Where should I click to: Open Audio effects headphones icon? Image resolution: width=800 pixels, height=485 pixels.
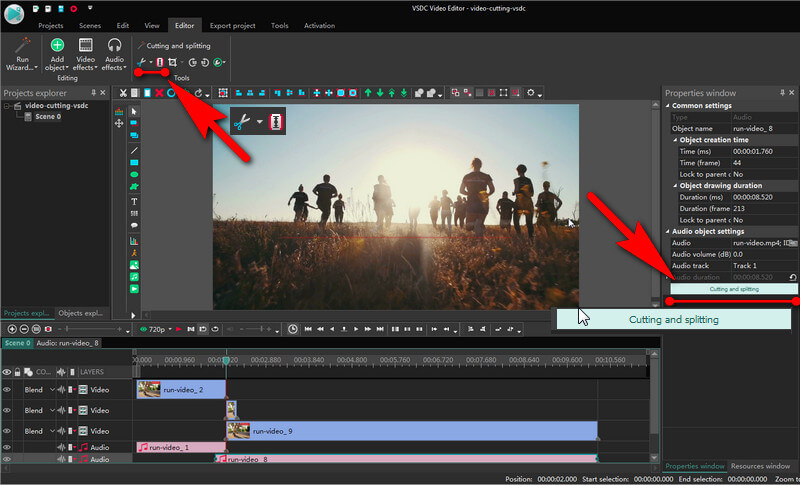point(114,45)
